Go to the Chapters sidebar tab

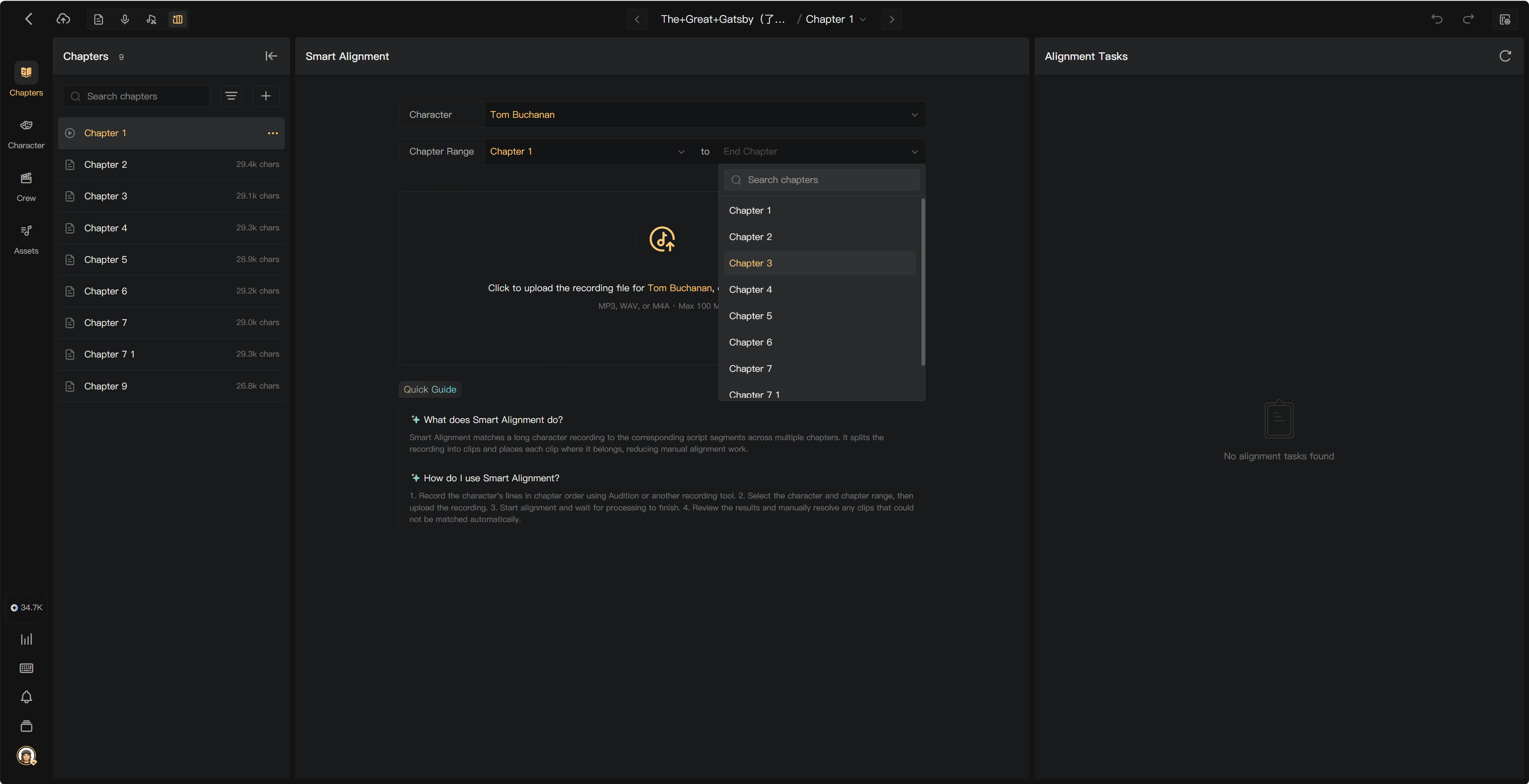point(26,79)
